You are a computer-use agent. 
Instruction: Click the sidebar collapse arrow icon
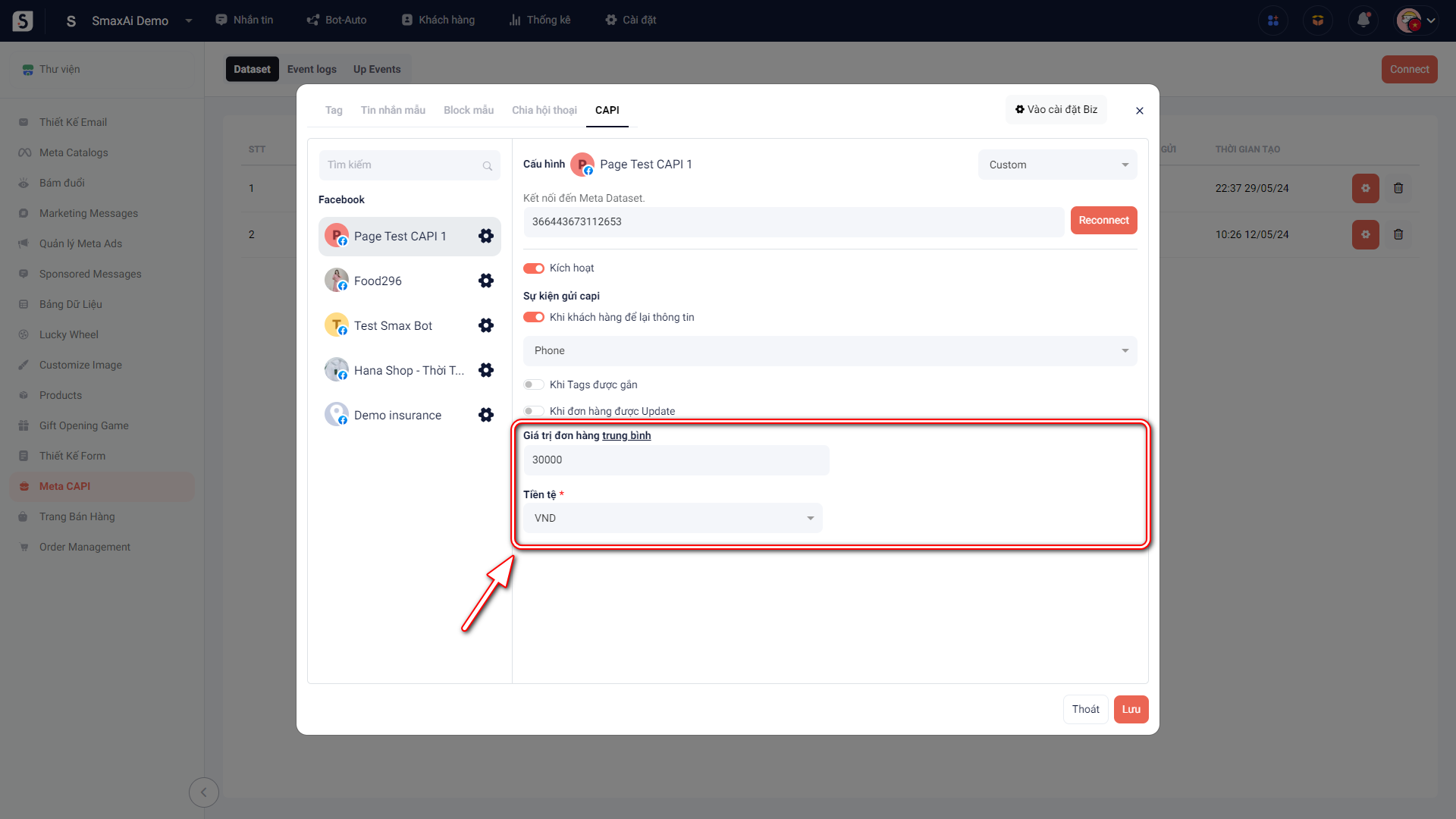[x=203, y=792]
